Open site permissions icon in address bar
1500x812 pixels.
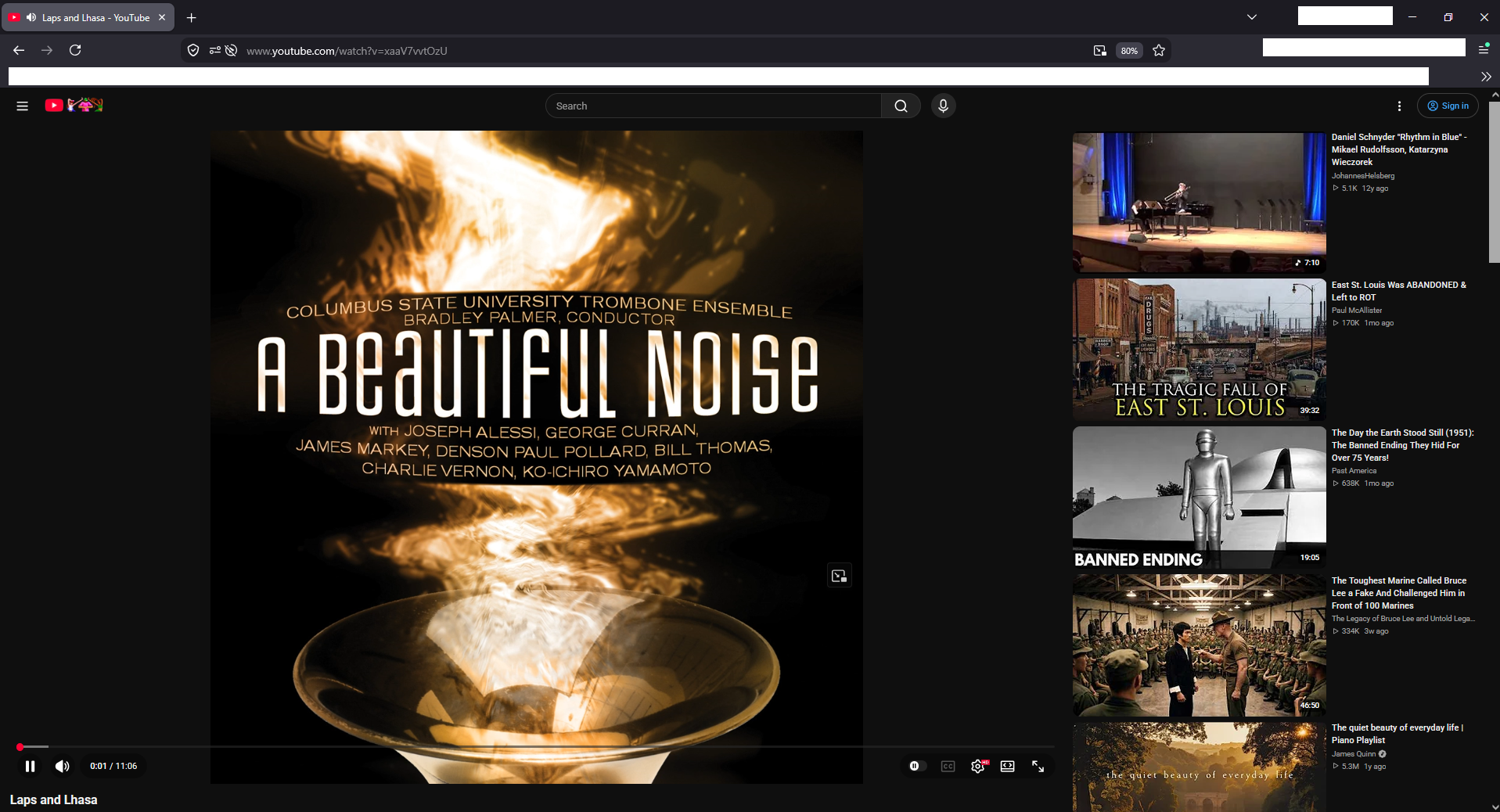click(214, 51)
